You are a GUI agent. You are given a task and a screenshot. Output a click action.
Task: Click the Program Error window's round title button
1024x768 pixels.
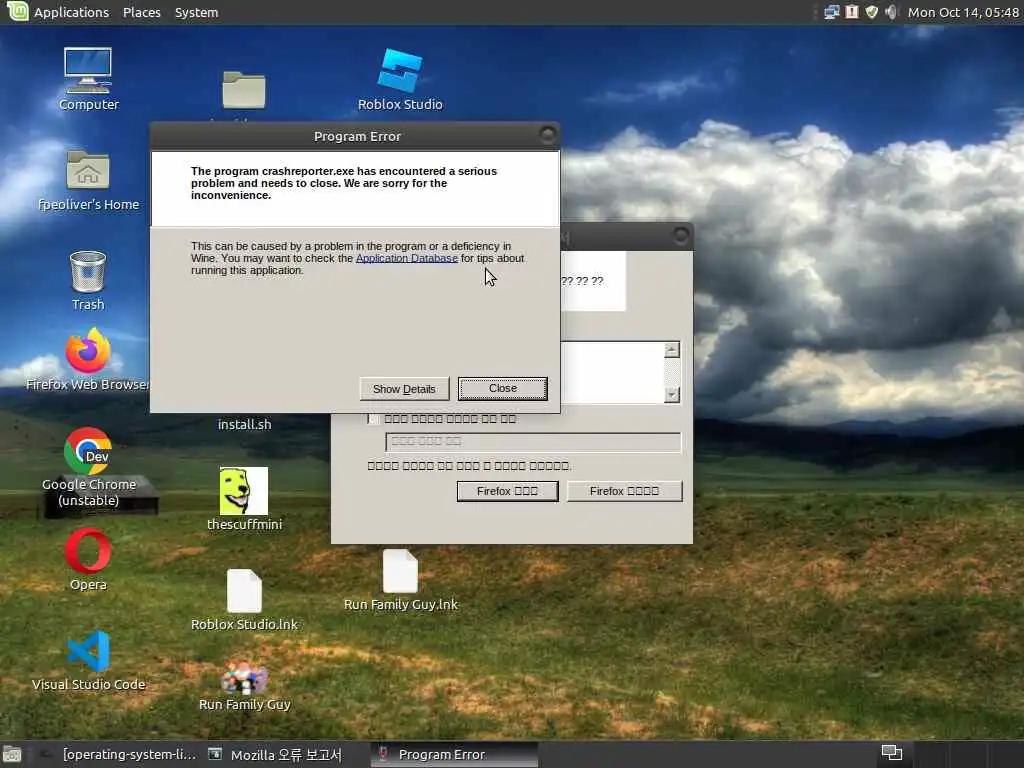pos(547,135)
